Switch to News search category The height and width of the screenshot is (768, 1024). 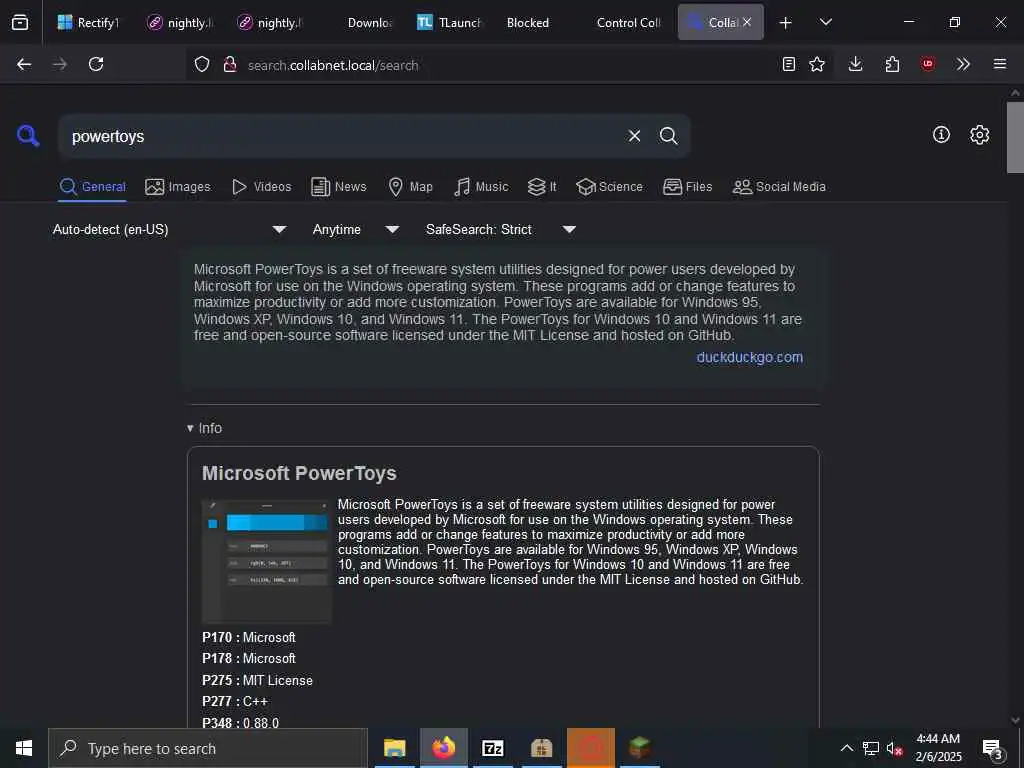tap(339, 187)
